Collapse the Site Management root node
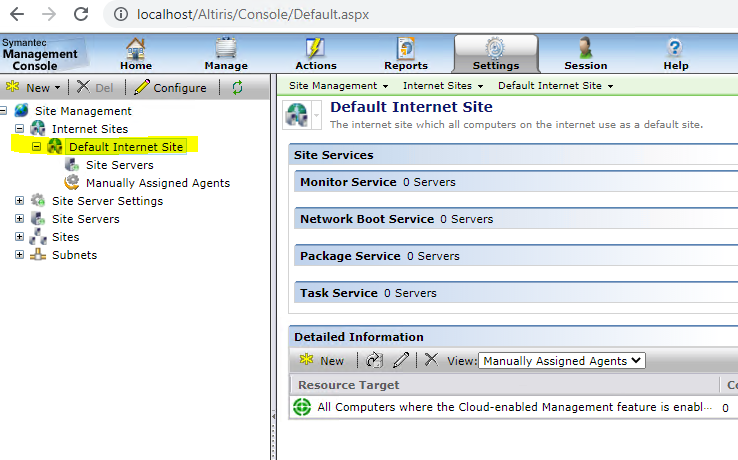Viewport: 738px width, 460px height. (x=3, y=111)
